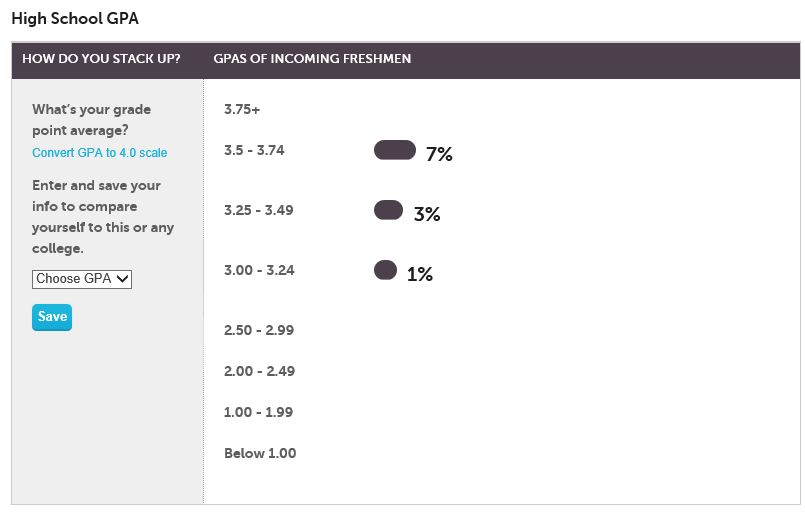Screen dimensions: 805x513
Task: Click the 7% bar for 3.5 - 3.74
Action: coord(395,150)
